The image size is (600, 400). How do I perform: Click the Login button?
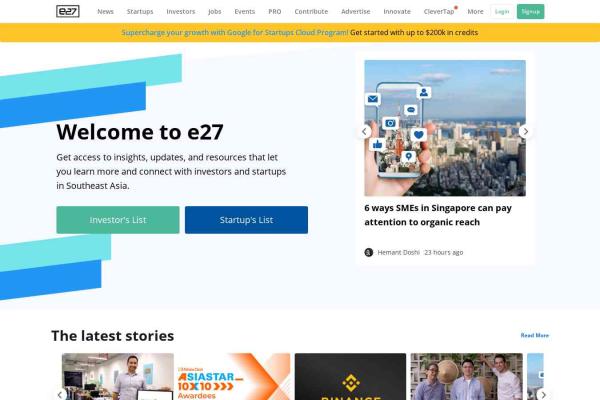pos(502,11)
